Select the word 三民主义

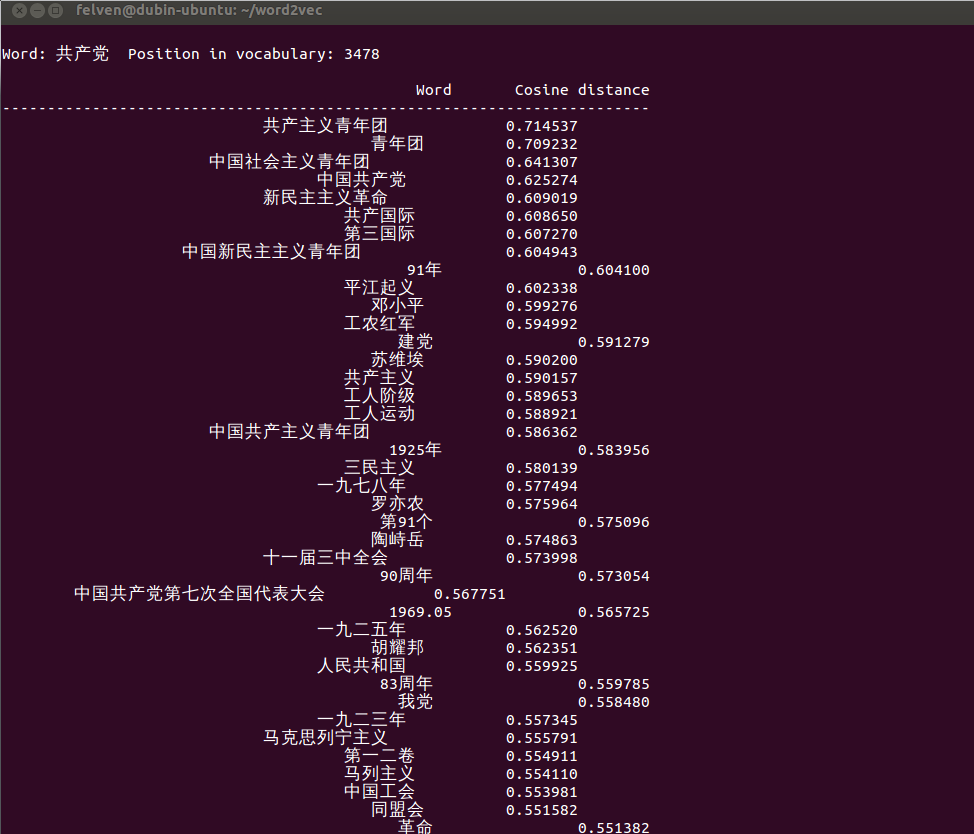[379, 468]
